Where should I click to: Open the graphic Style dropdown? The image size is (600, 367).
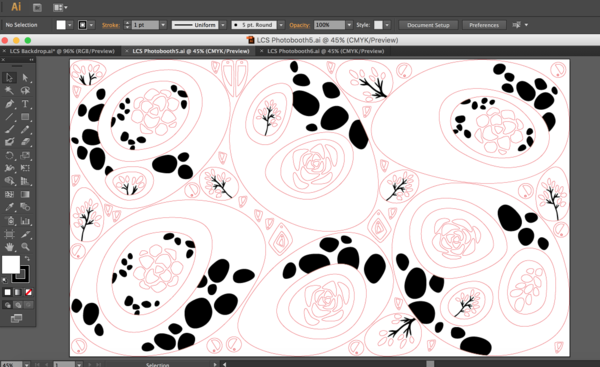[387, 25]
